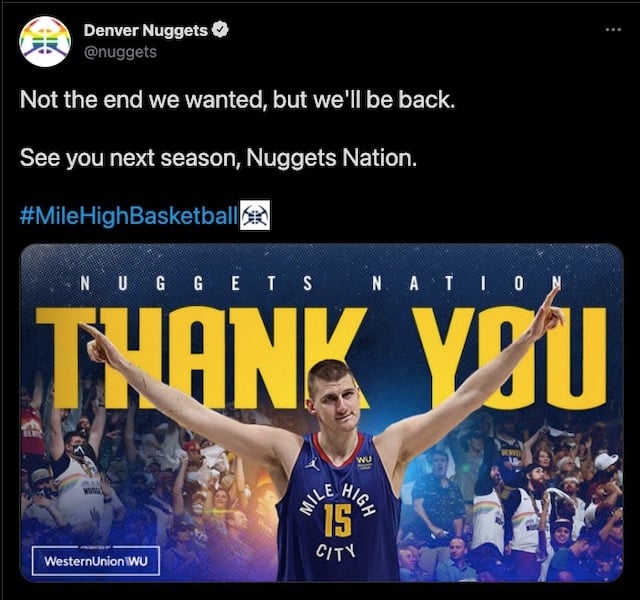Open the three-dot more options menu
This screenshot has width=640, height=600.
pyautogui.click(x=613, y=29)
